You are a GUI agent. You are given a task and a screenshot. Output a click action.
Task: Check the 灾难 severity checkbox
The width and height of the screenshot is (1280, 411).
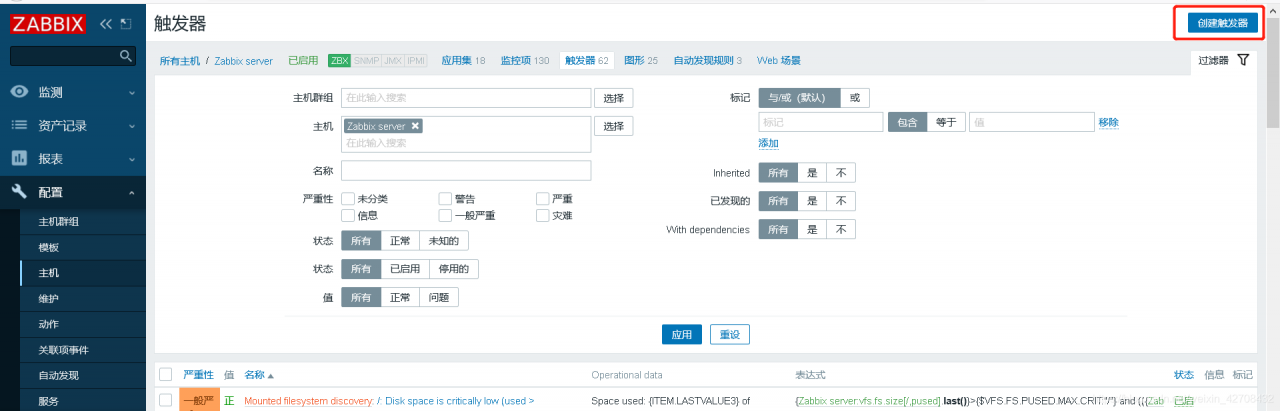542,215
